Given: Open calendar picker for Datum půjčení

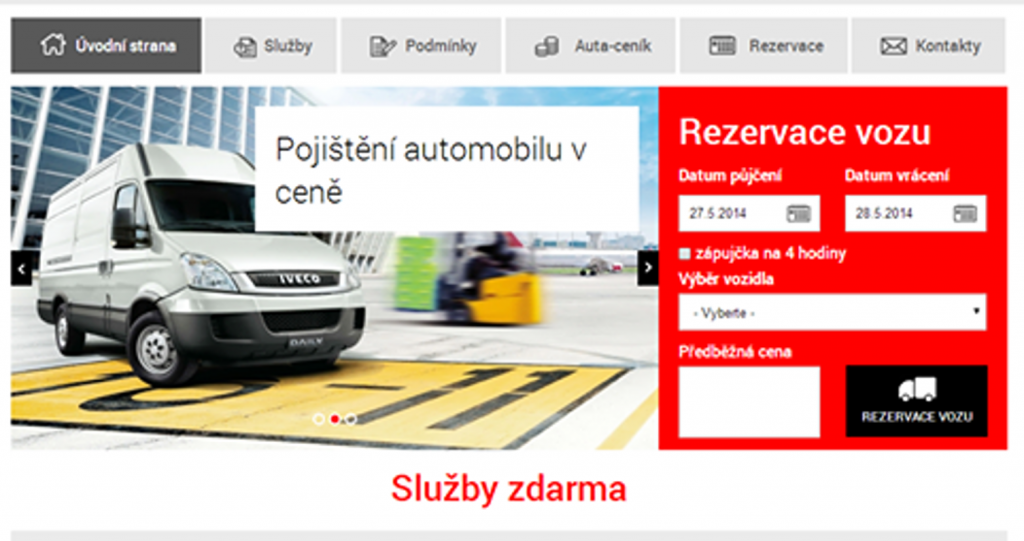Looking at the screenshot, I should tap(798, 214).
